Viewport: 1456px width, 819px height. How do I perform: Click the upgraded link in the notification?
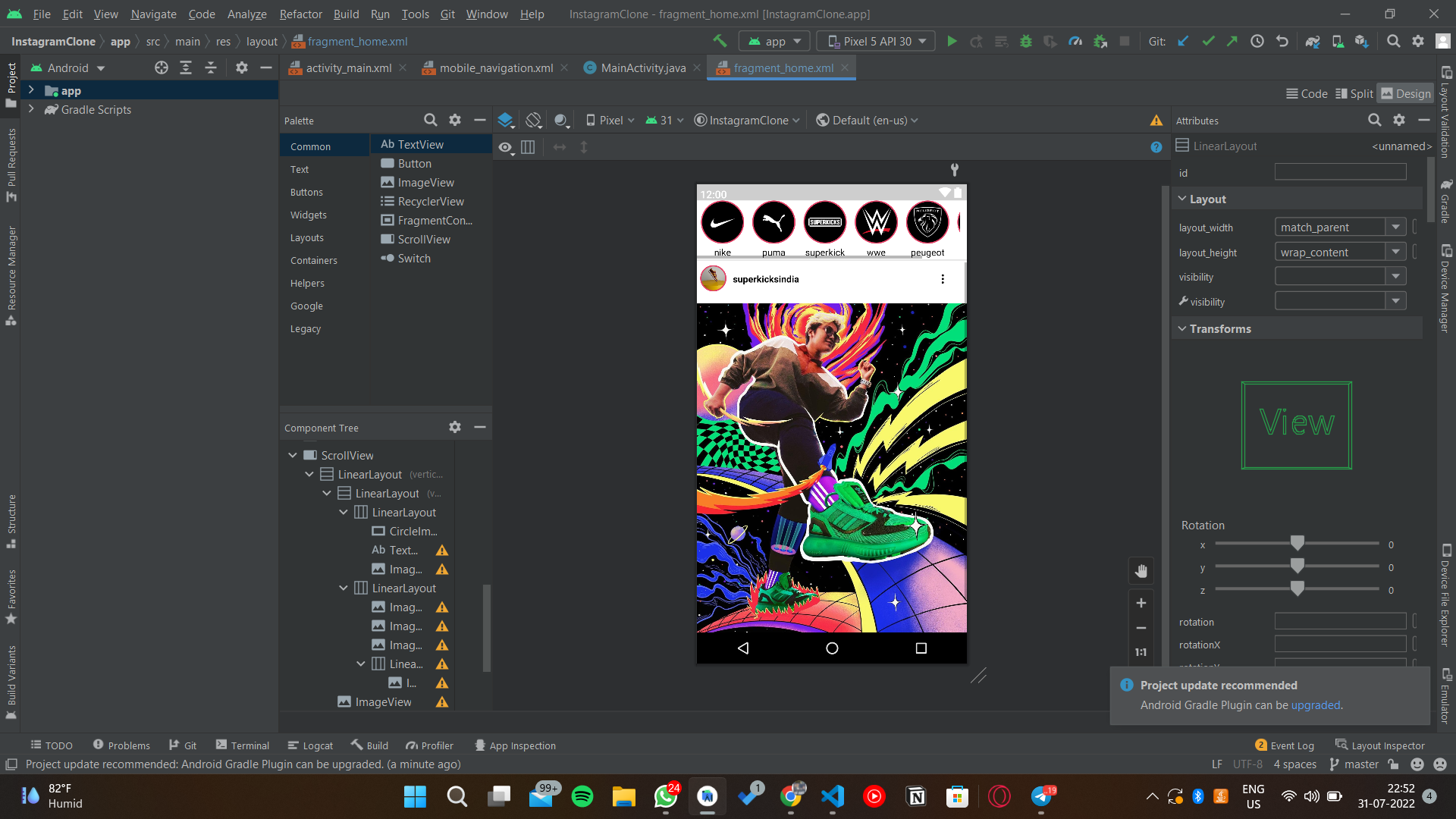click(1316, 705)
